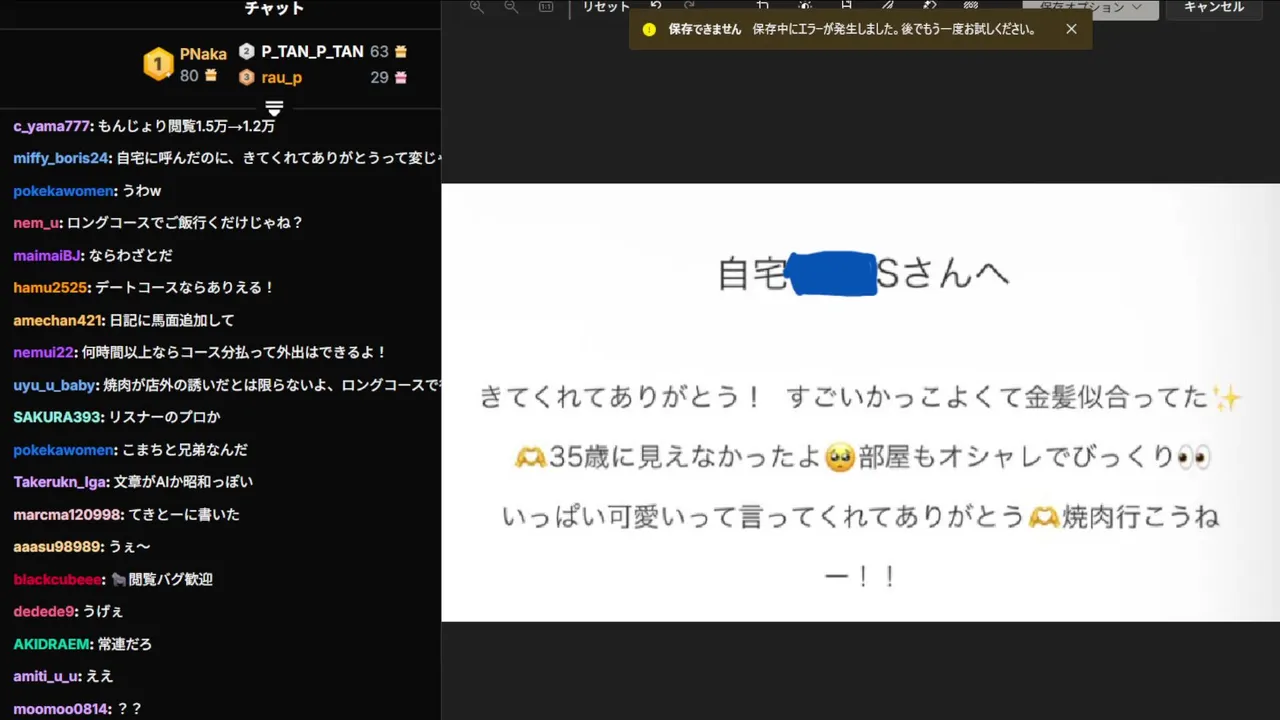Open the 保存オプション dropdown
Viewport: 1280px width, 720px height.
click(x=1091, y=8)
